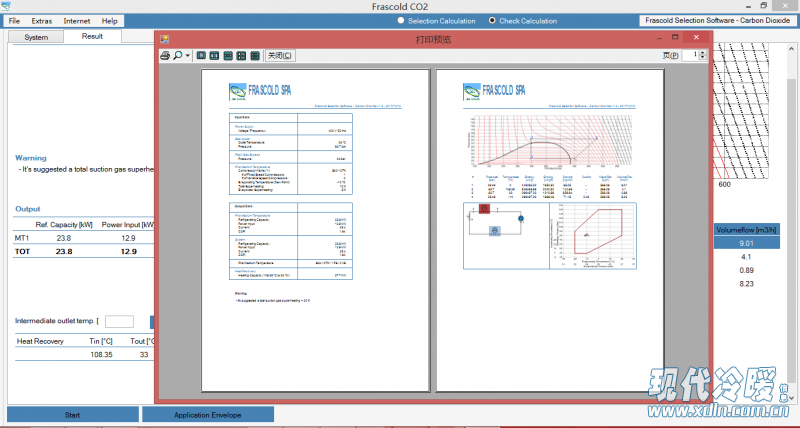
Task: Minimize the print preview window
Action: [x=659, y=38]
